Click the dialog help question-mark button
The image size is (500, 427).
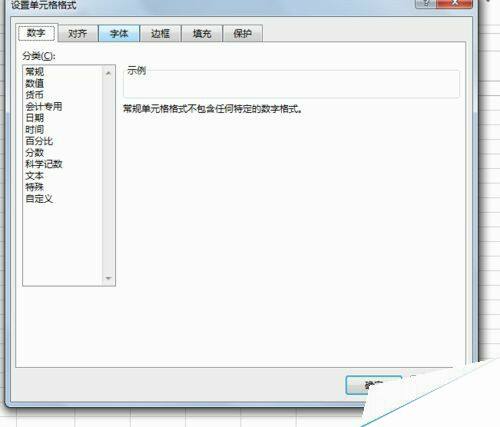click(x=426, y=3)
